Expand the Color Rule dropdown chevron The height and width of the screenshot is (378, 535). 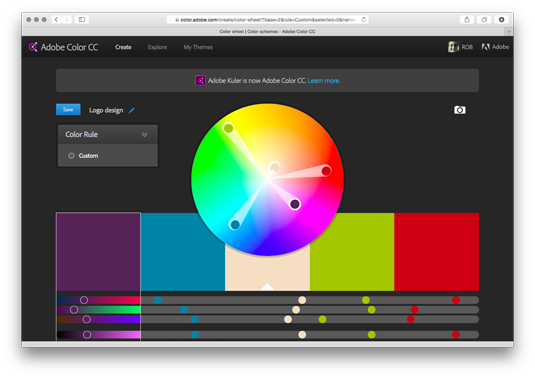(144, 134)
